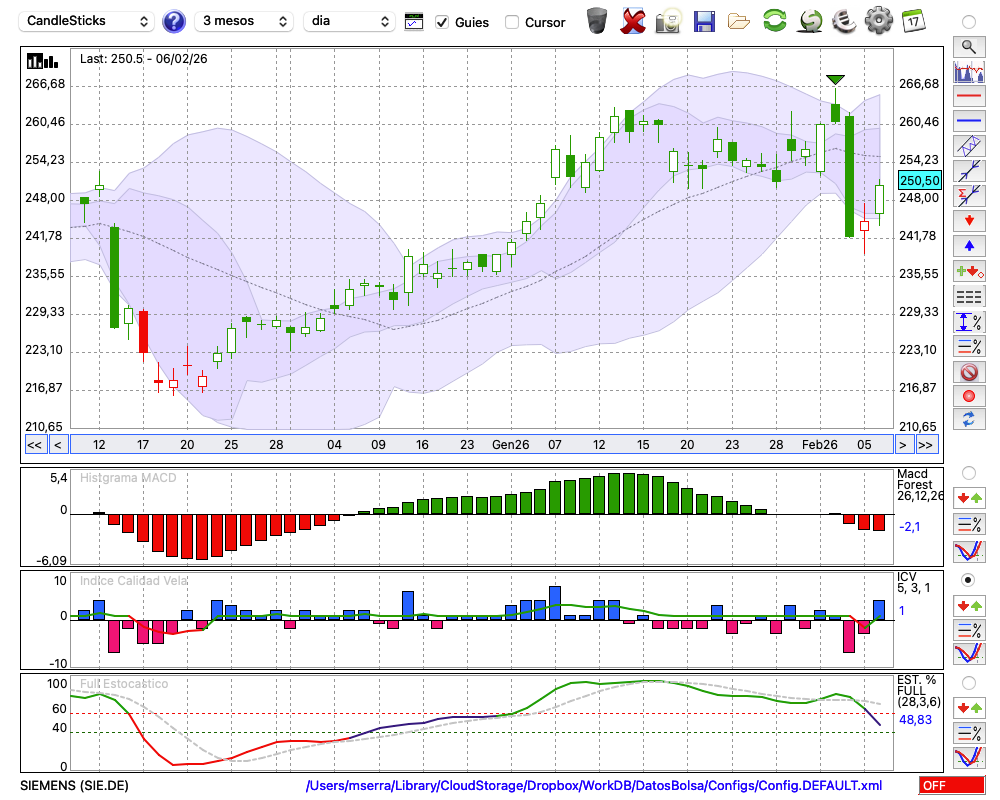Click the oscillator curve icon in Estocastico panel
The height and width of the screenshot is (800, 1000).
coord(969,757)
